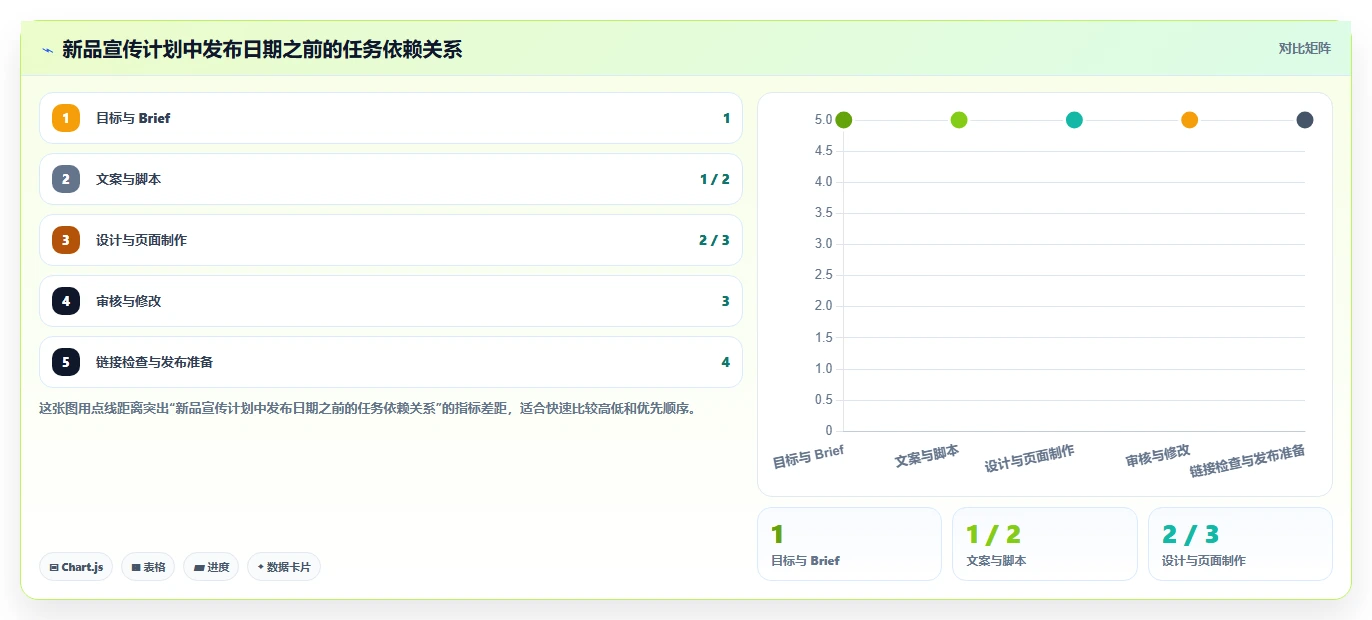Viewport: 1372px width, 620px height.
Task: Click the lightning icon beside the title
Action: coord(47,50)
